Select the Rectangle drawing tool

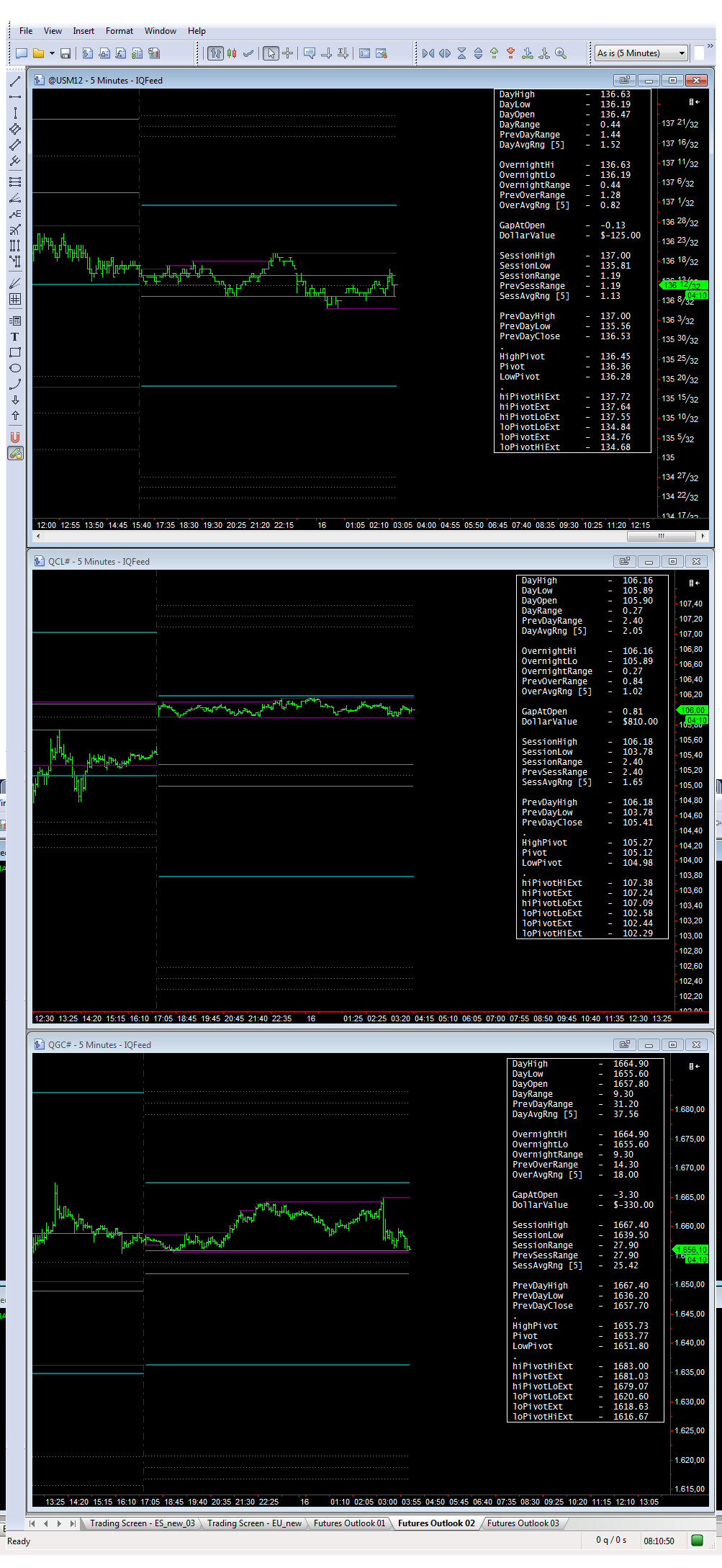coord(15,352)
